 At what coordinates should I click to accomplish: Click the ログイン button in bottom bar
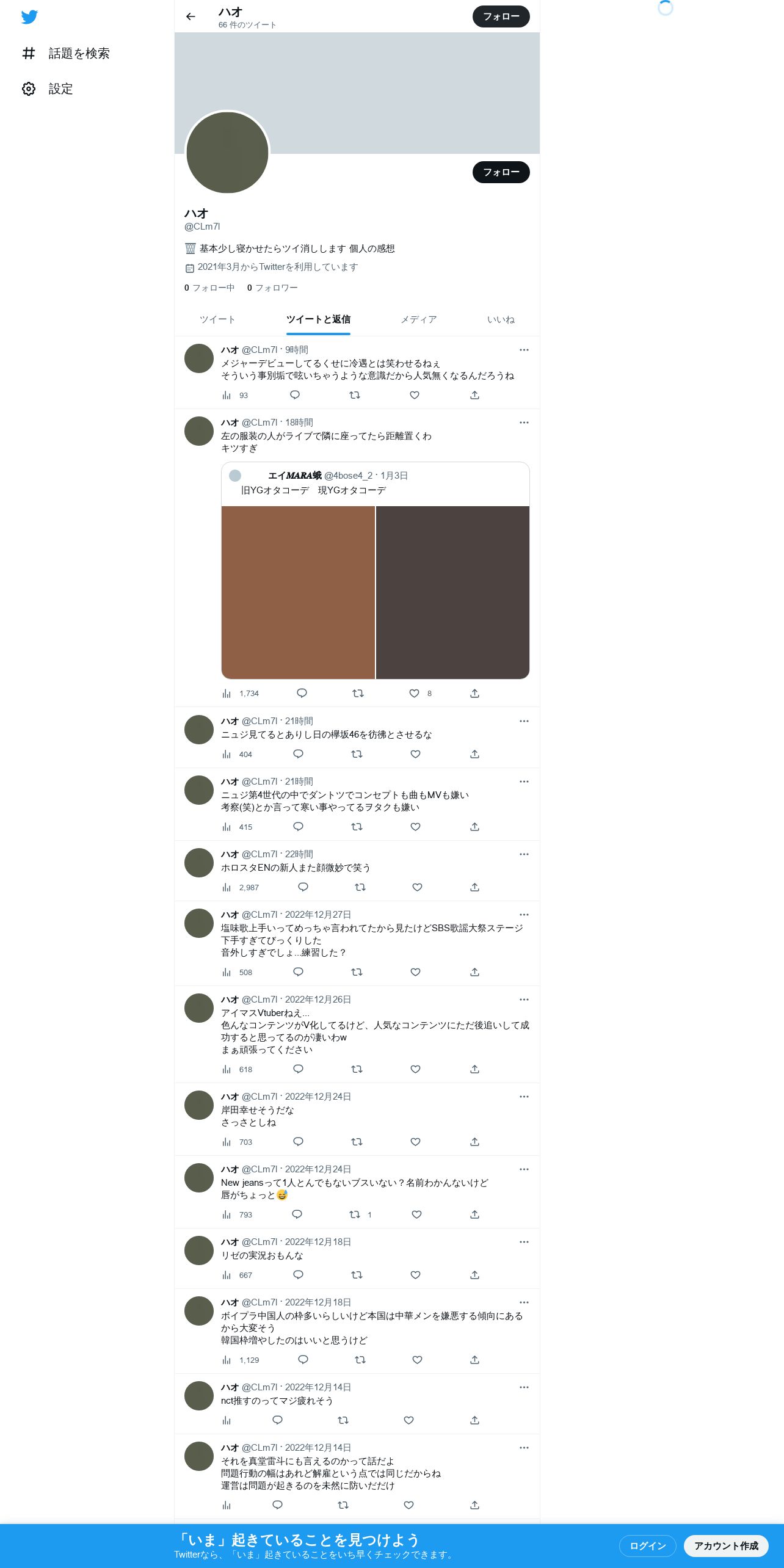(x=647, y=1546)
